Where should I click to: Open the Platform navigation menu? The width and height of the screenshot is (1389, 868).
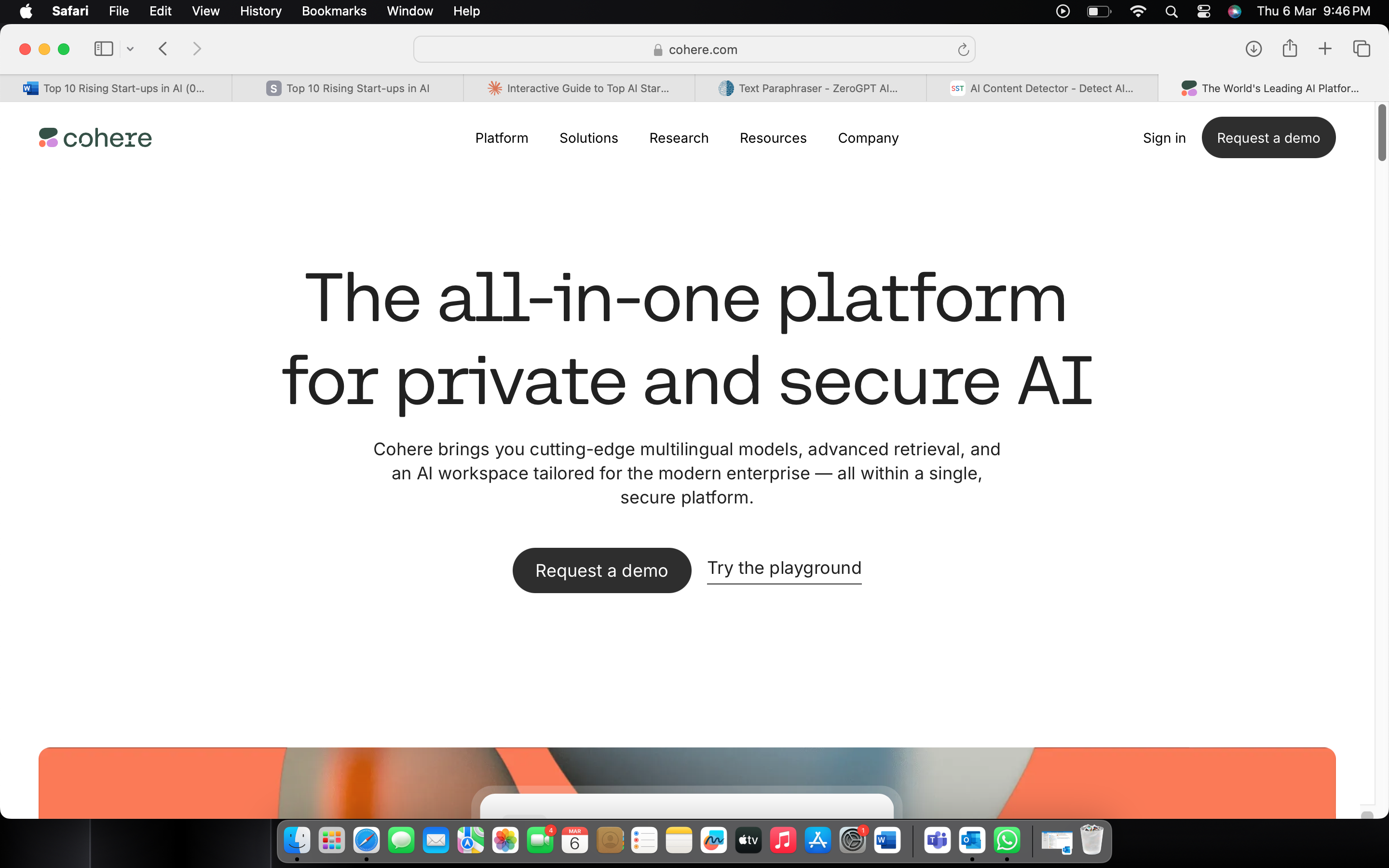[502, 138]
